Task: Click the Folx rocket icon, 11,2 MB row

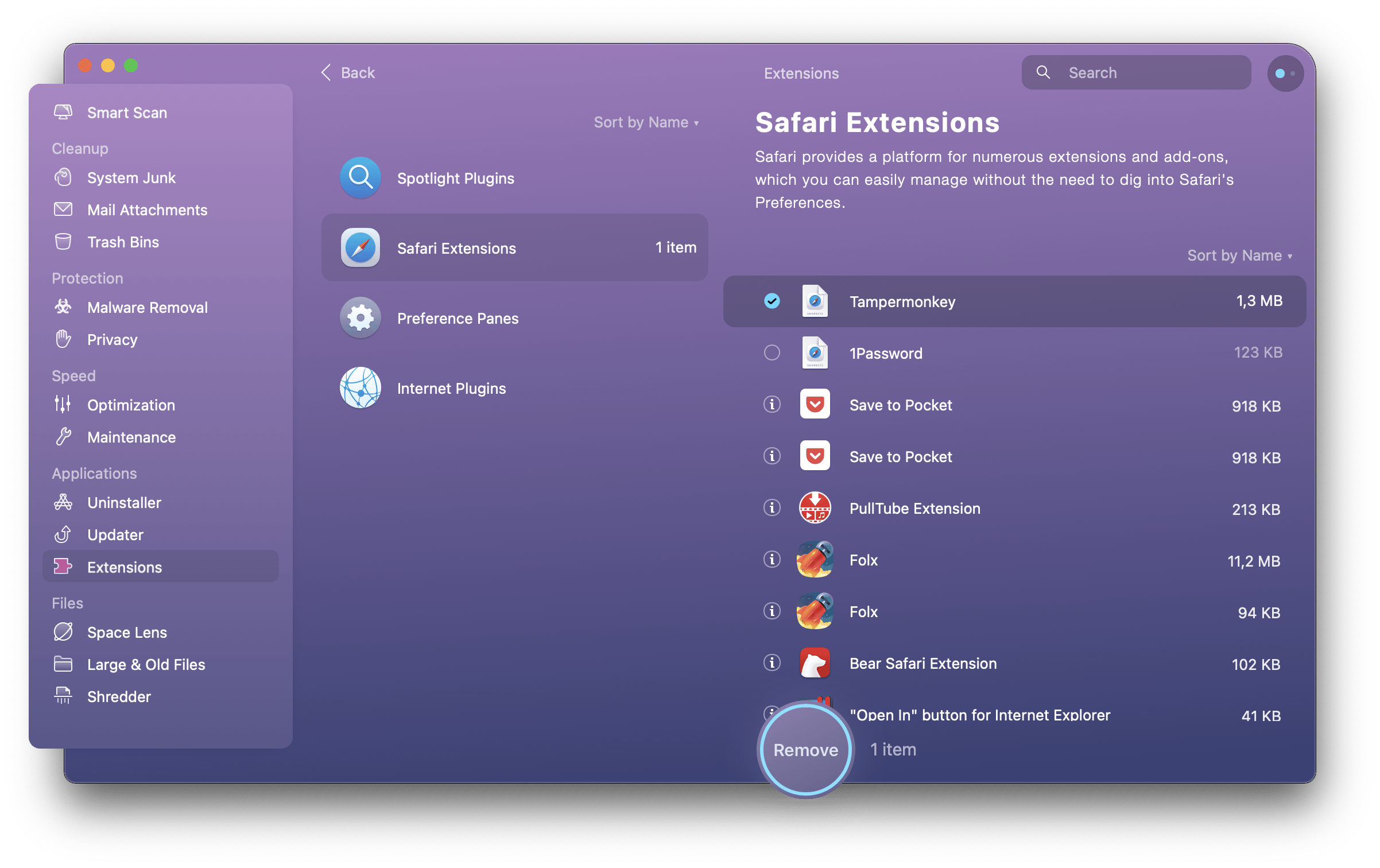Action: (x=815, y=560)
